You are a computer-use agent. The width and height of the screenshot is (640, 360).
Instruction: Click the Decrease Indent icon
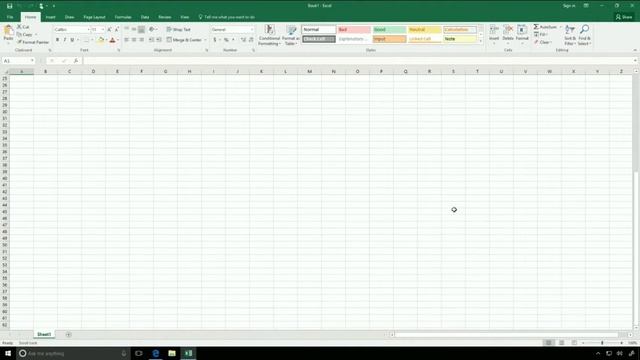point(151,40)
